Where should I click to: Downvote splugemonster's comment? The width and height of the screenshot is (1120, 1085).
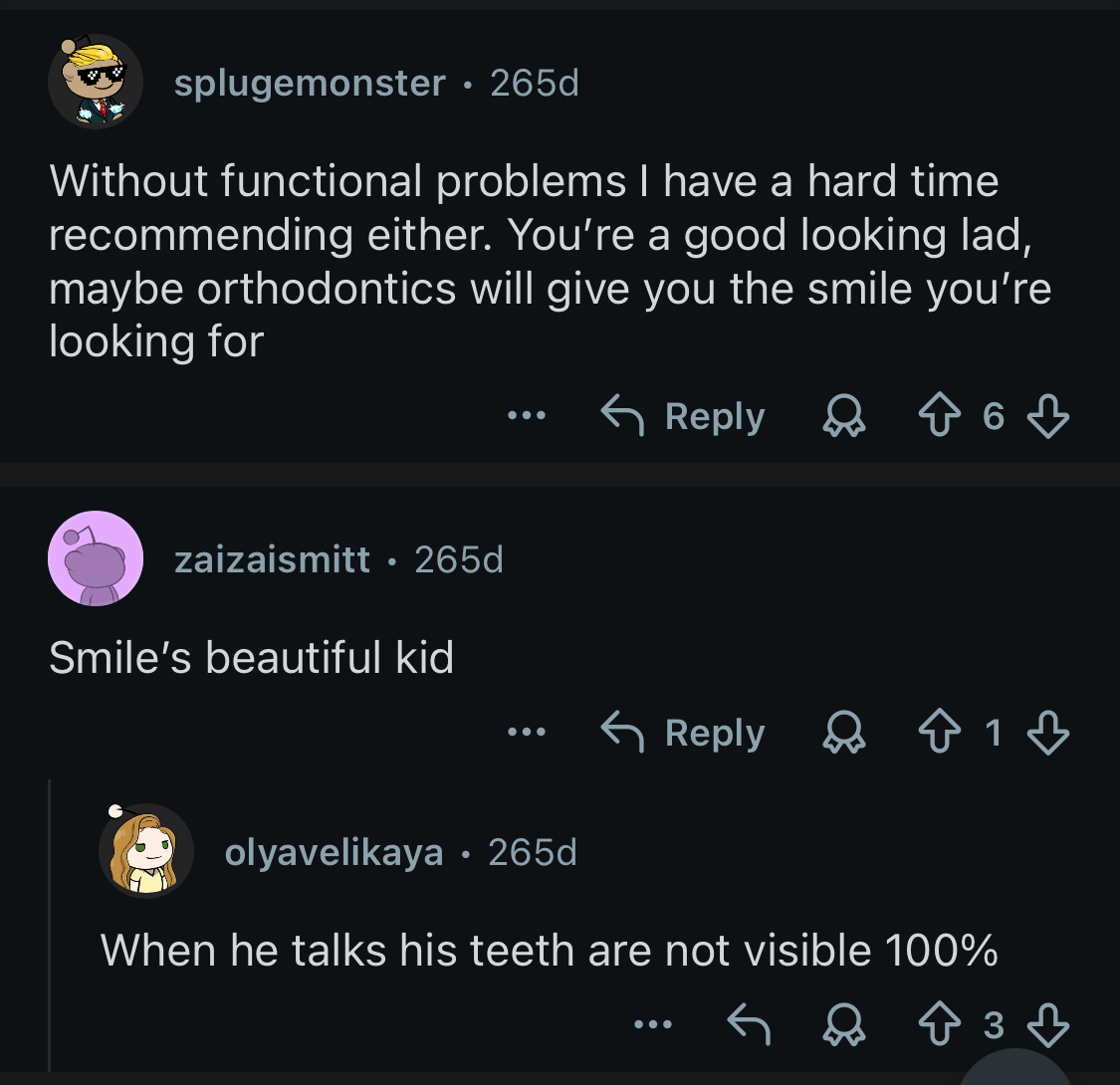click(1047, 416)
